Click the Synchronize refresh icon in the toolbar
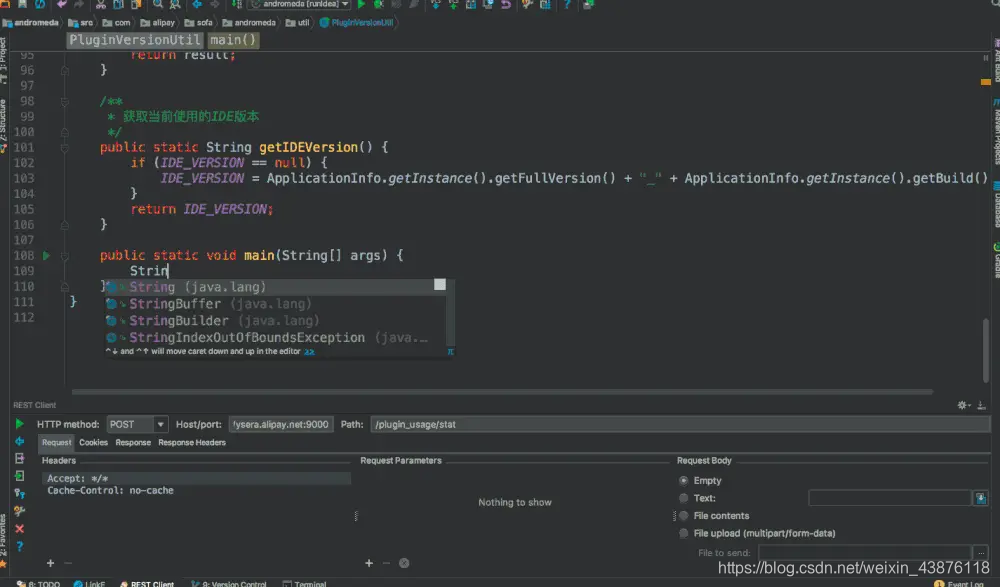Viewport: 1000px width, 587px height. tap(40, 4)
